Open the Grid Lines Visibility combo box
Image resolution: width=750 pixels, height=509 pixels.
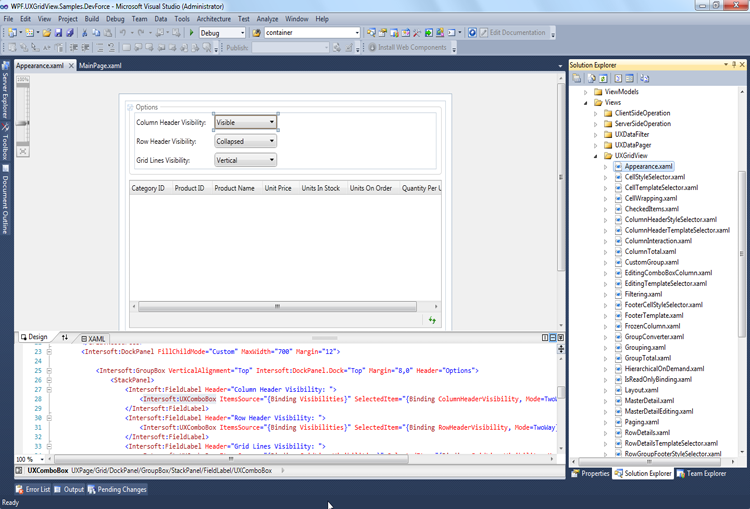click(245, 160)
